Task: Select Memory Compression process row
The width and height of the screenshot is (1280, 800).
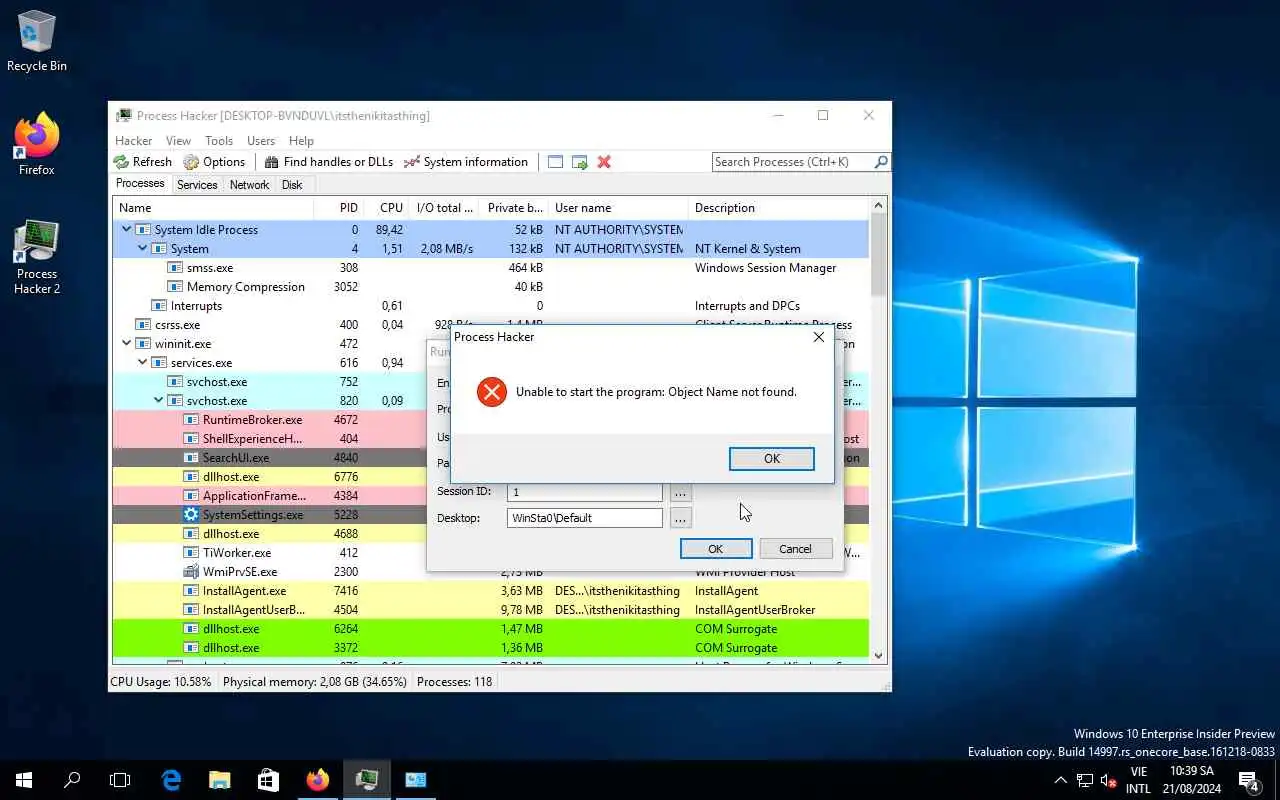Action: [x=491, y=286]
